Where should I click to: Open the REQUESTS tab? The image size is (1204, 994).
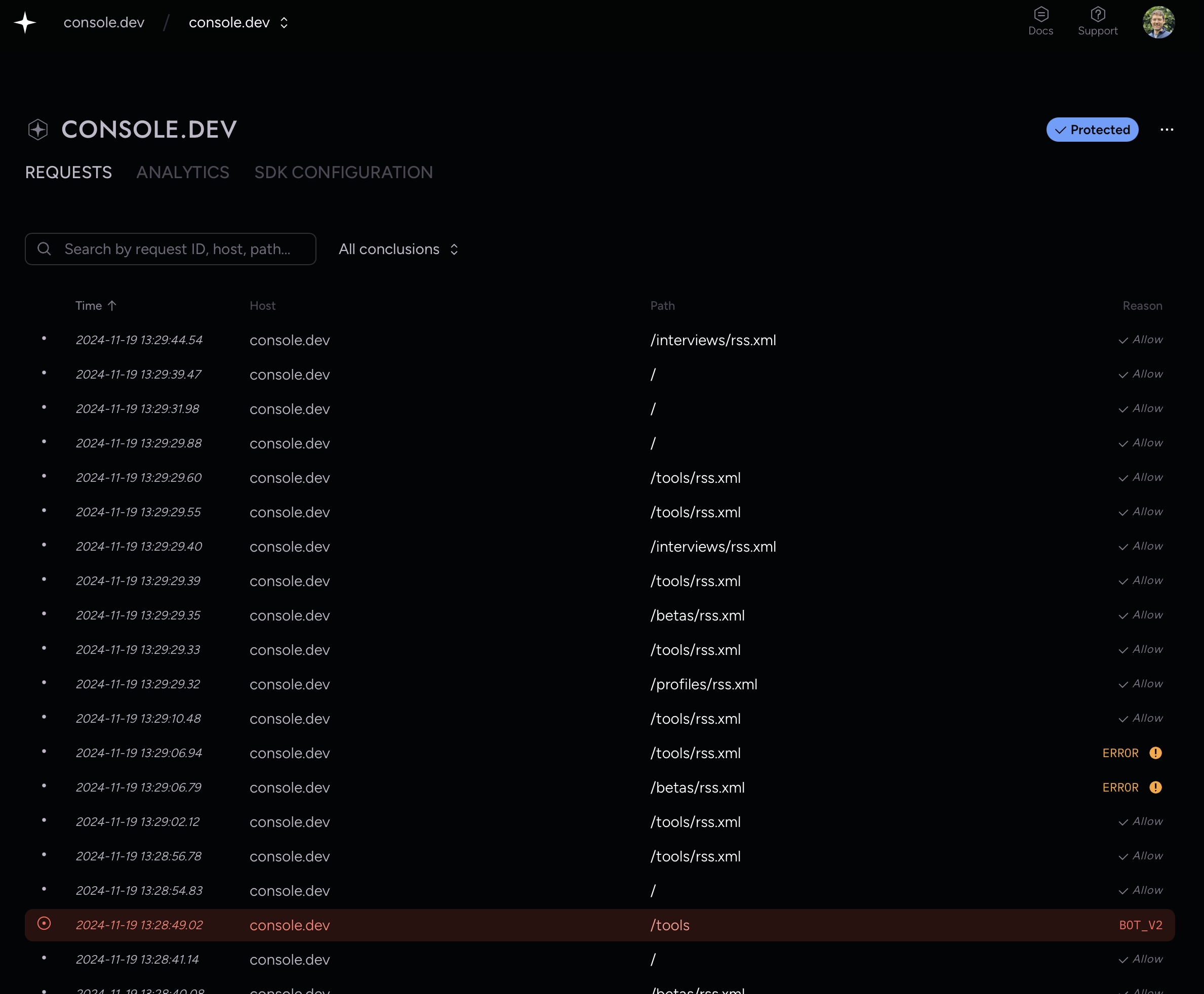69,173
